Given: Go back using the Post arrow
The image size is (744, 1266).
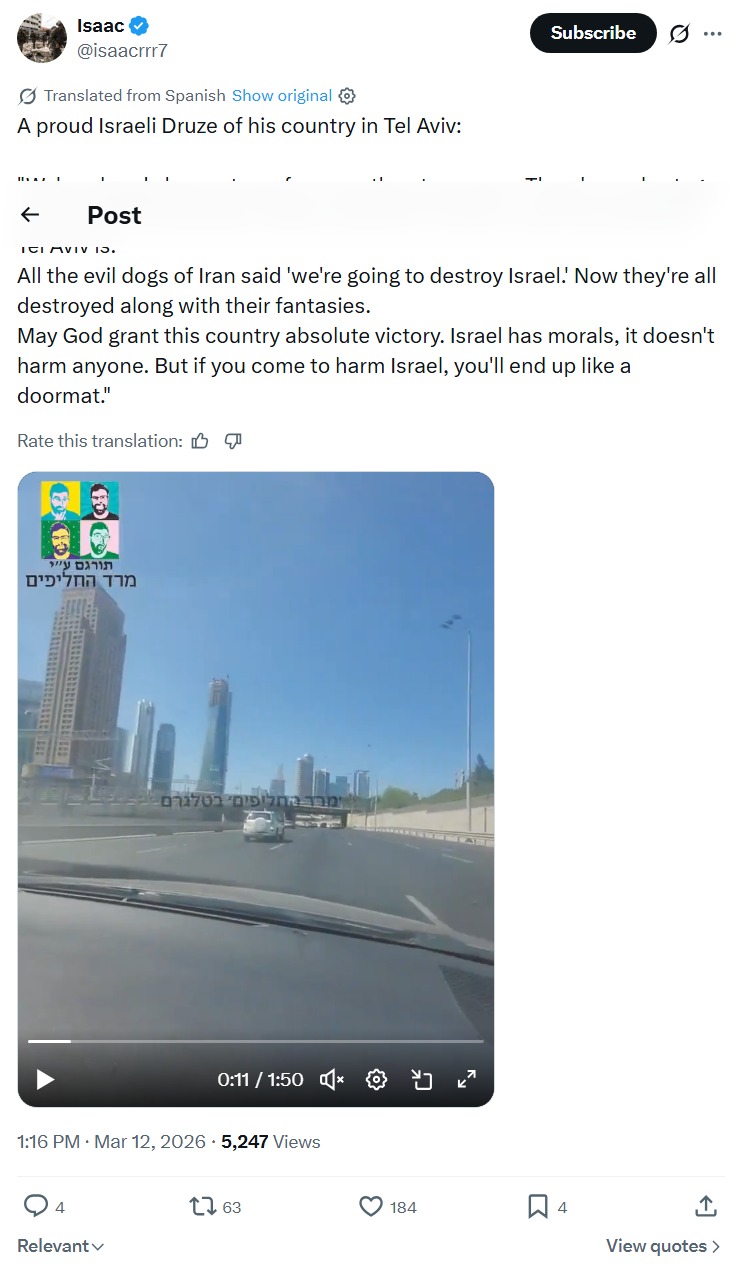Looking at the screenshot, I should tap(30, 214).
